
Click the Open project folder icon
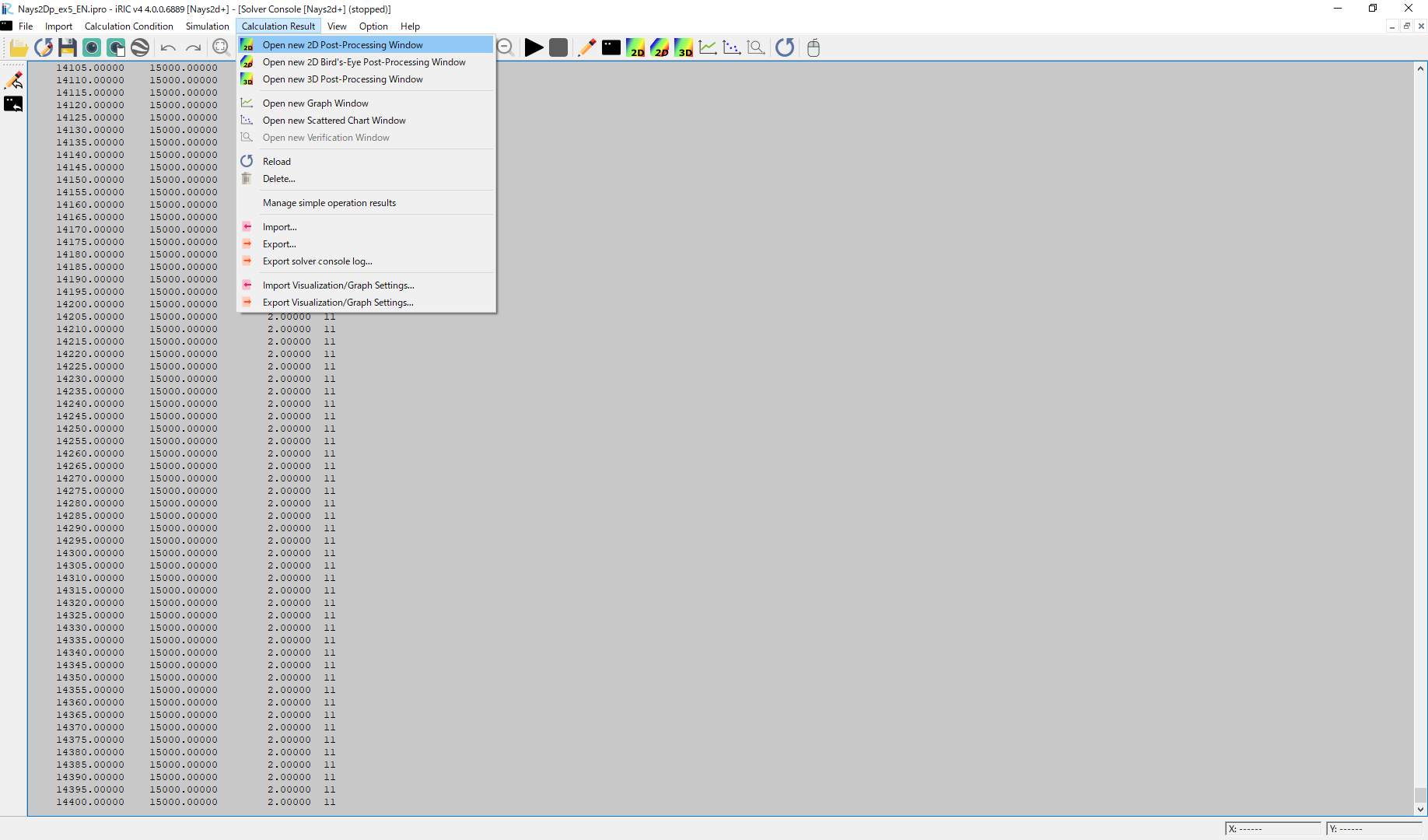pyautogui.click(x=19, y=47)
